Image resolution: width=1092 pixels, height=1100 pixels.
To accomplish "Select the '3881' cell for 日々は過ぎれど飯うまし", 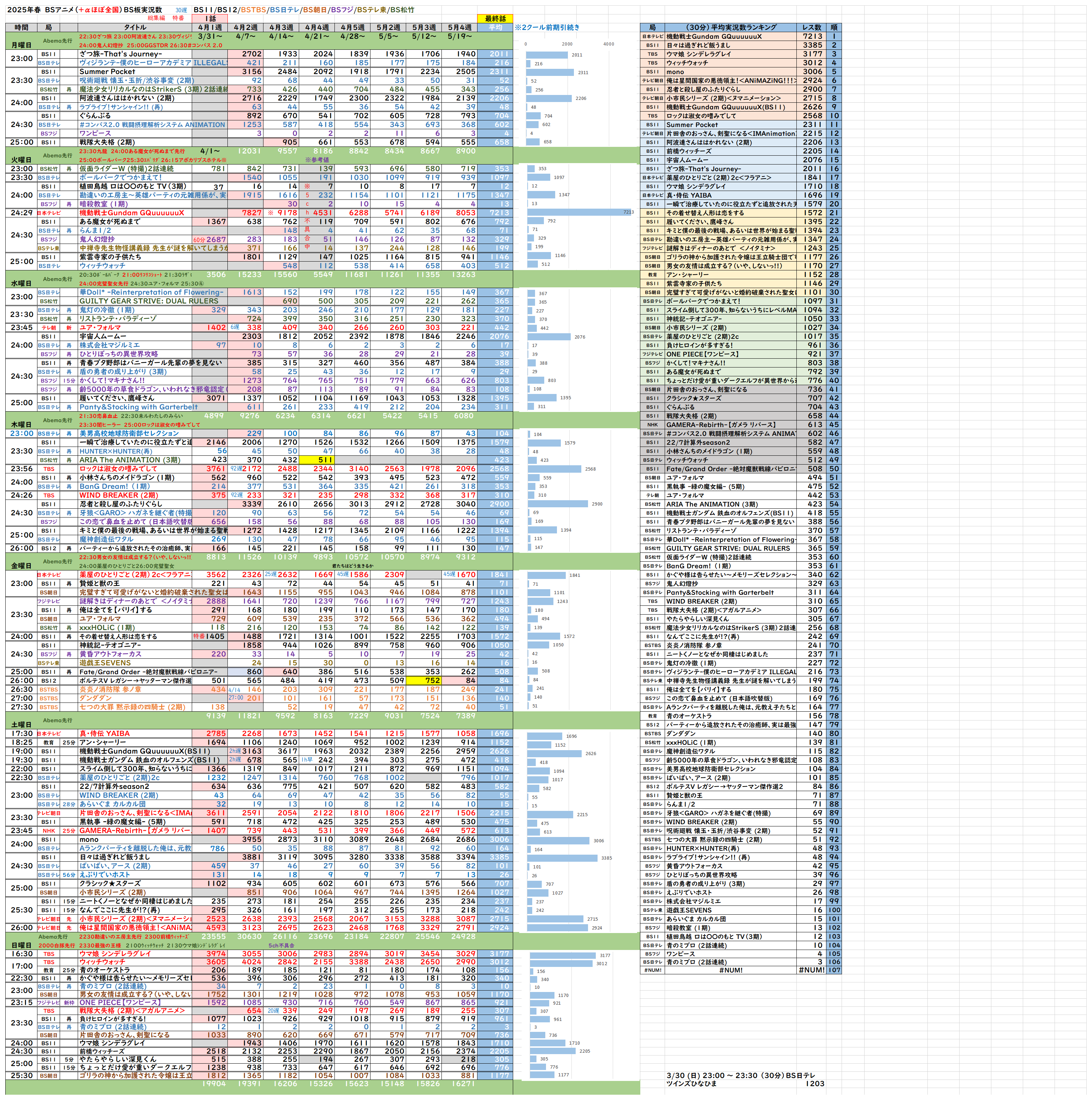I will point(245,857).
